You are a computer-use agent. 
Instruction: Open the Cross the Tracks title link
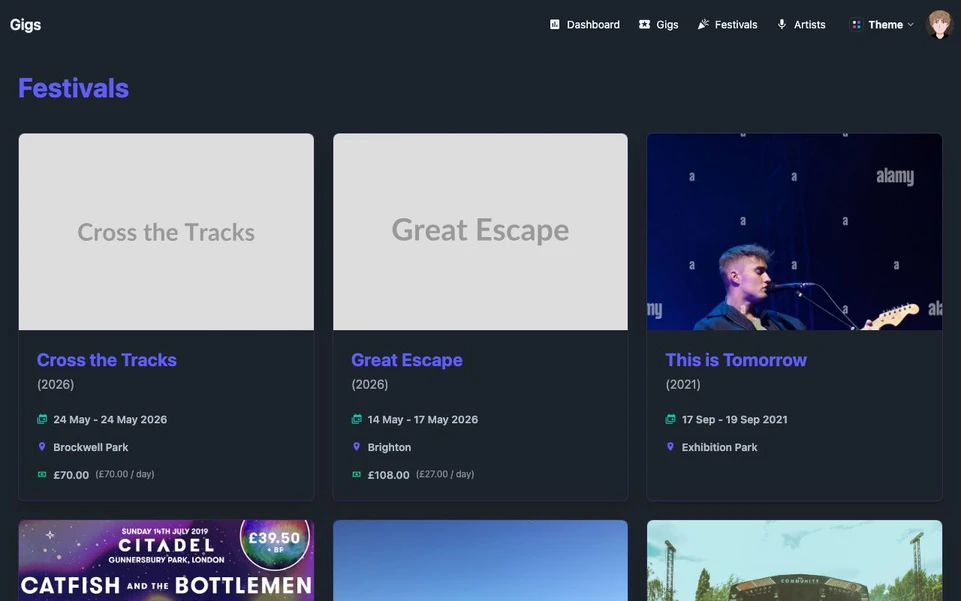107,360
